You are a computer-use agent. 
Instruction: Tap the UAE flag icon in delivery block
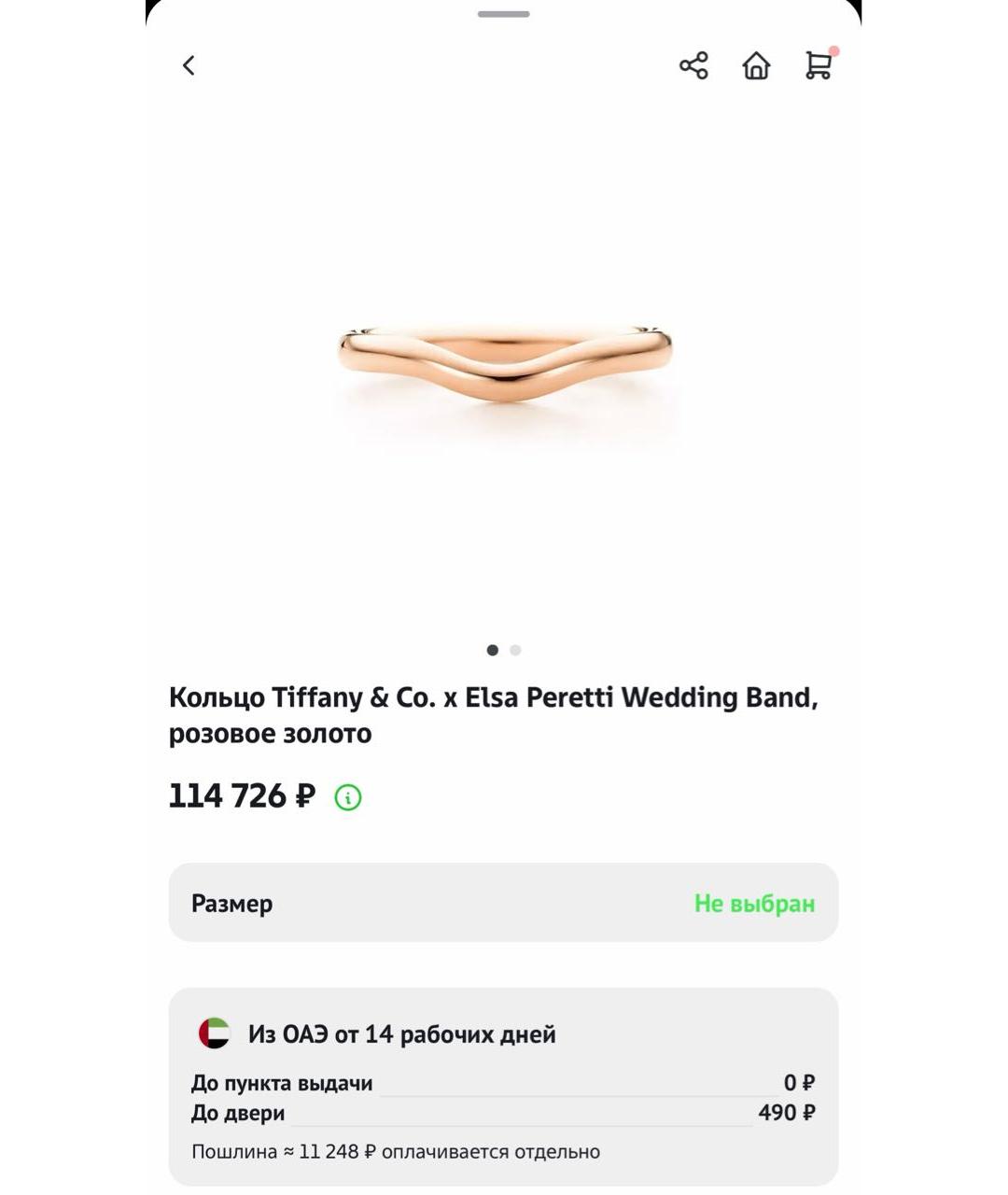point(213,1033)
